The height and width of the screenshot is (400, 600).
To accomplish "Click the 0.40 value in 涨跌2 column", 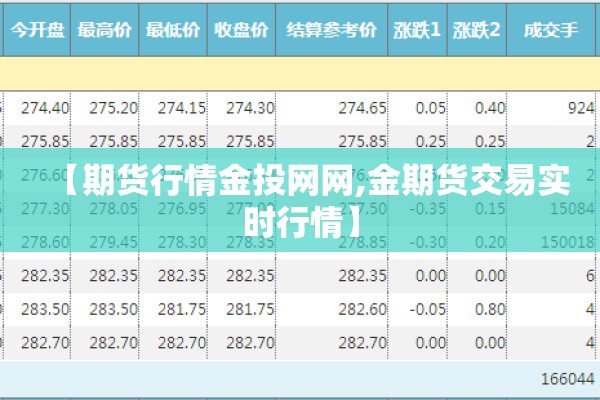I will [490, 108].
